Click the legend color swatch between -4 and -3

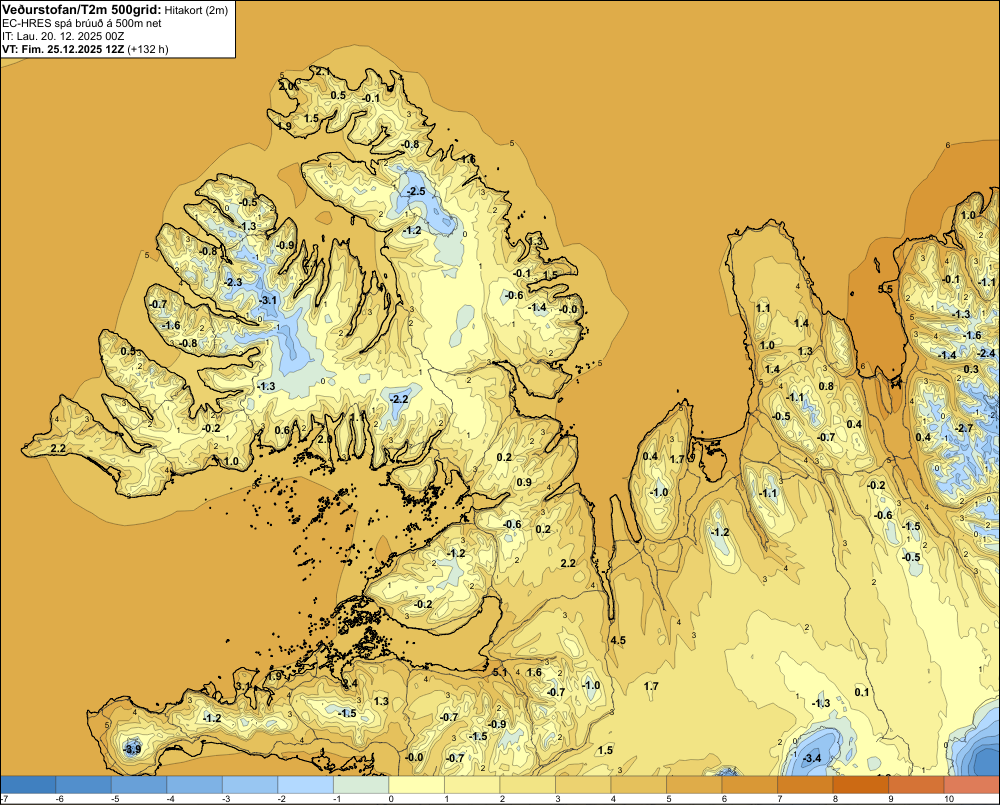195,785
